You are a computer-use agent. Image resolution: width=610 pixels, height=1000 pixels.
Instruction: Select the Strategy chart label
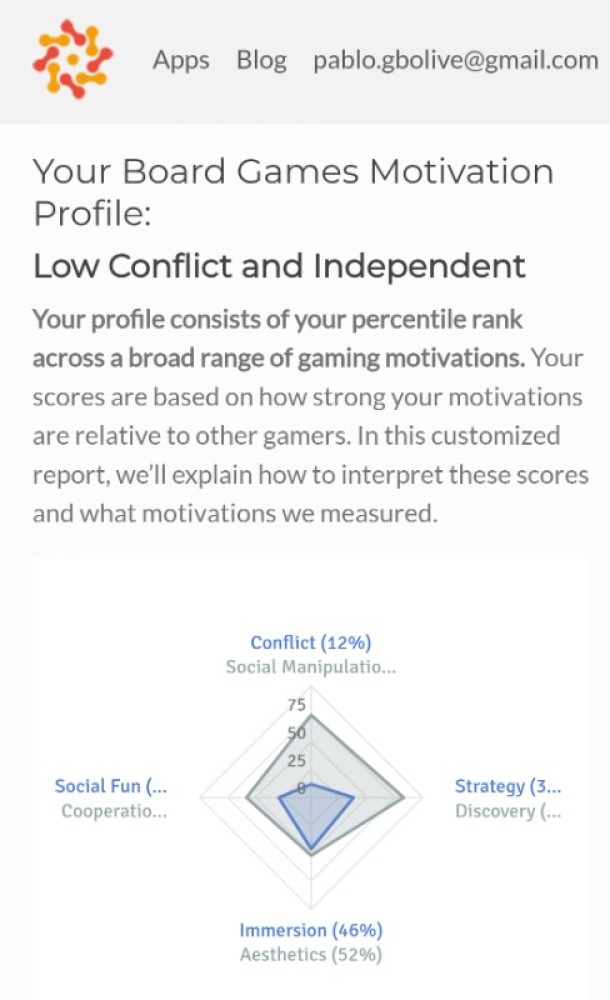tap(508, 786)
